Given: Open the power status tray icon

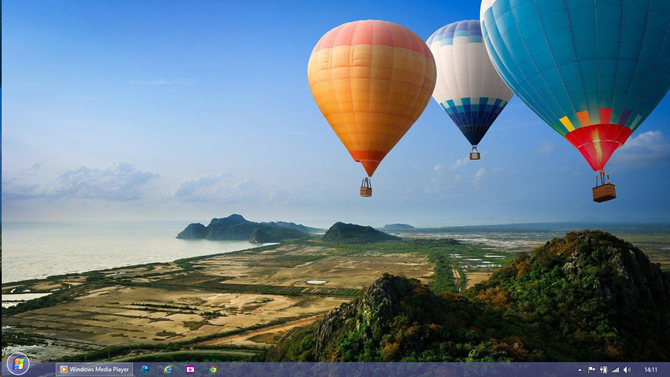Looking at the screenshot, I should click(603, 370).
